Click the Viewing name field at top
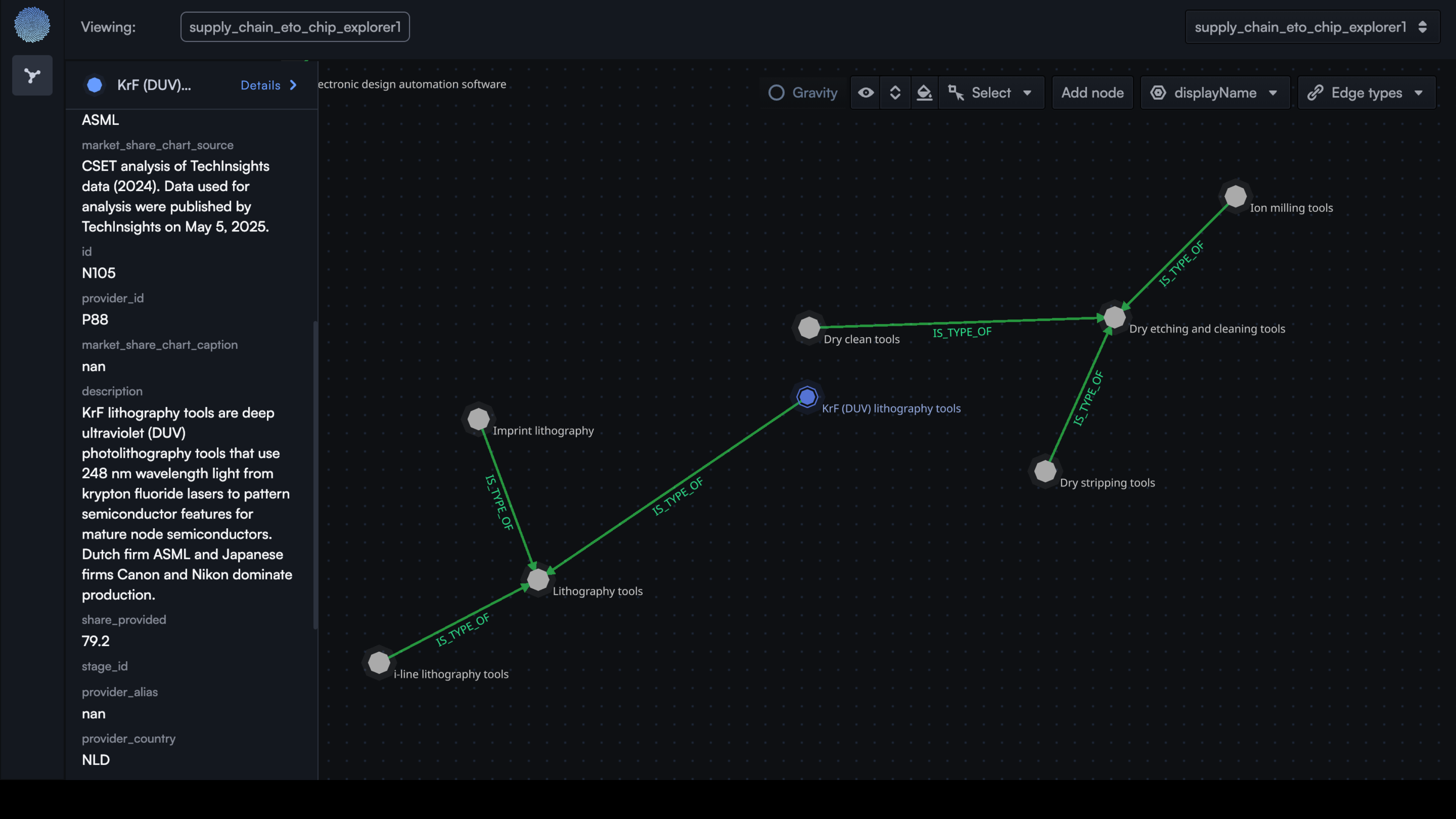 (x=295, y=26)
